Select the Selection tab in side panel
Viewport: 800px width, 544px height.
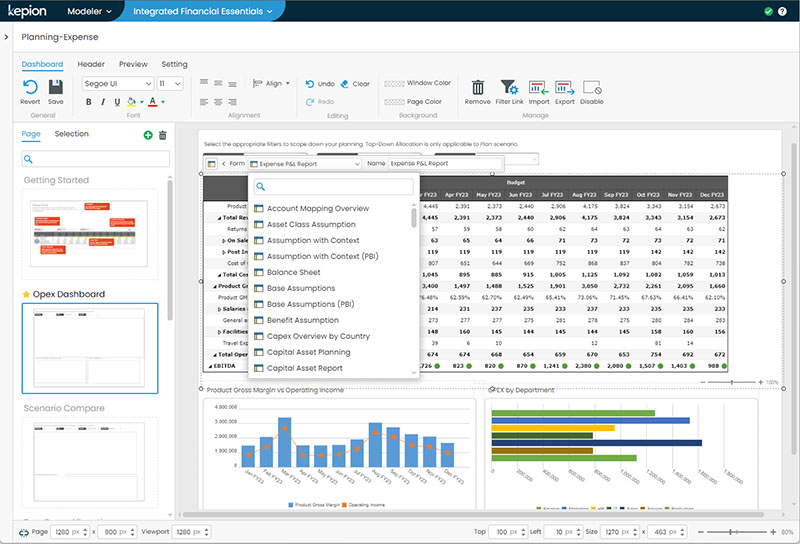[x=71, y=134]
